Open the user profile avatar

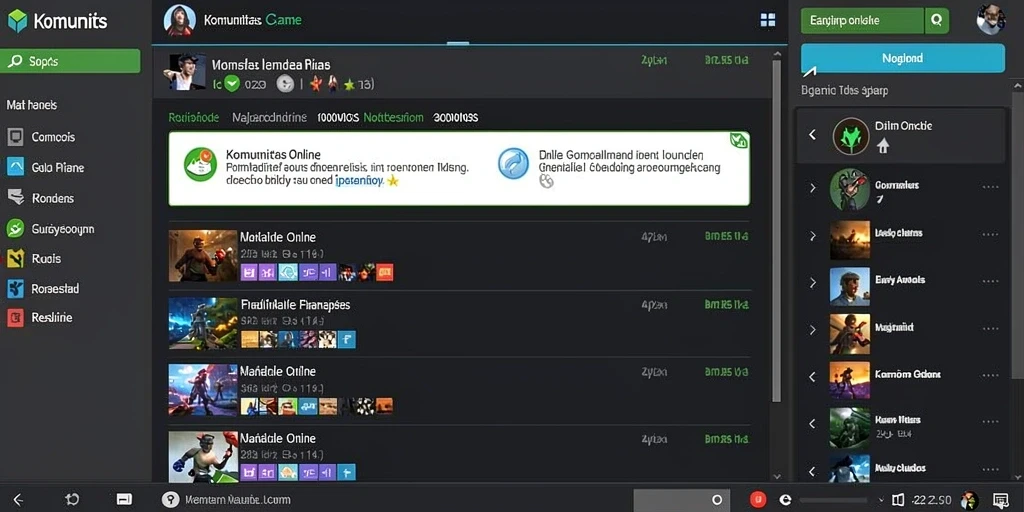pos(991,20)
